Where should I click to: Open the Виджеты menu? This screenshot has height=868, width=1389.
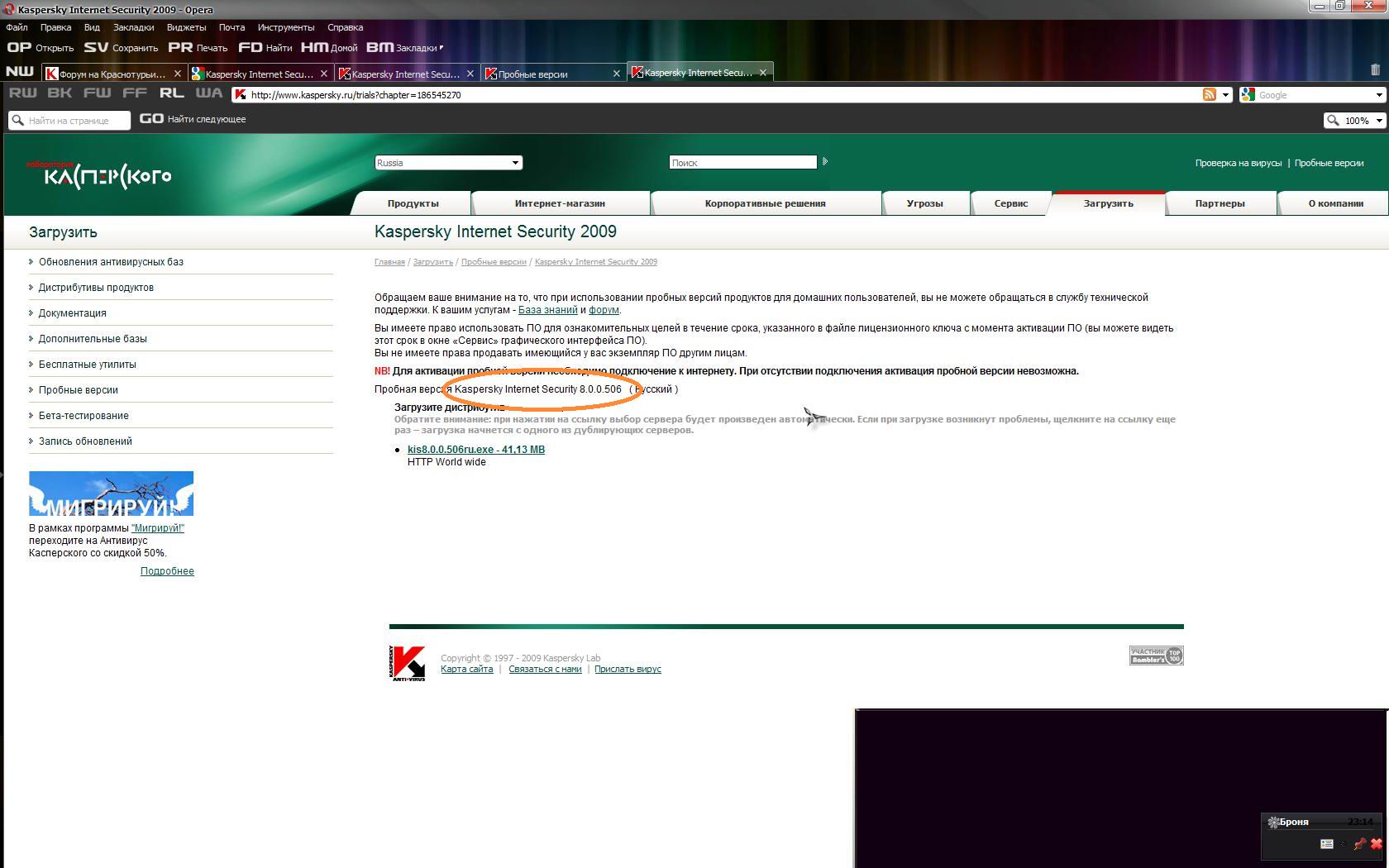pos(186,27)
